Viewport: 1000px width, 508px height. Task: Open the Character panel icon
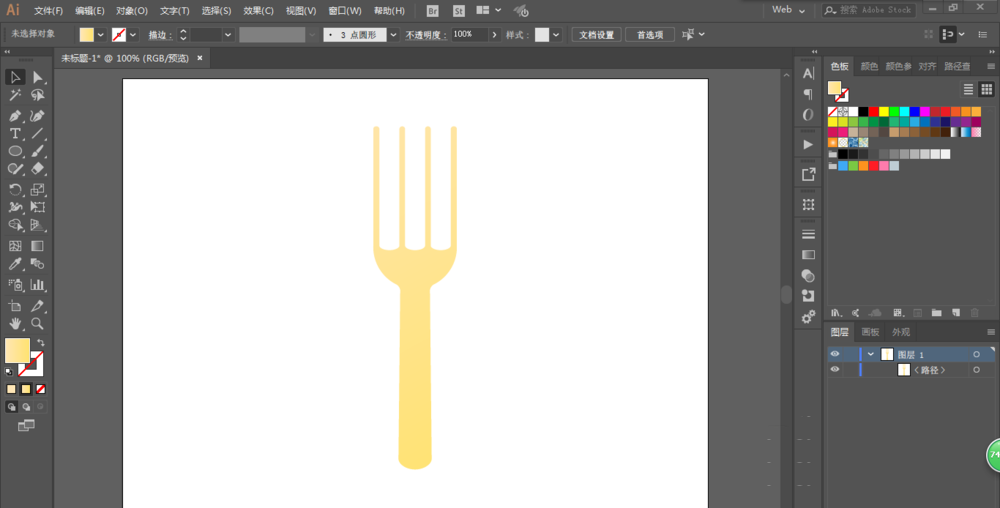(x=808, y=73)
